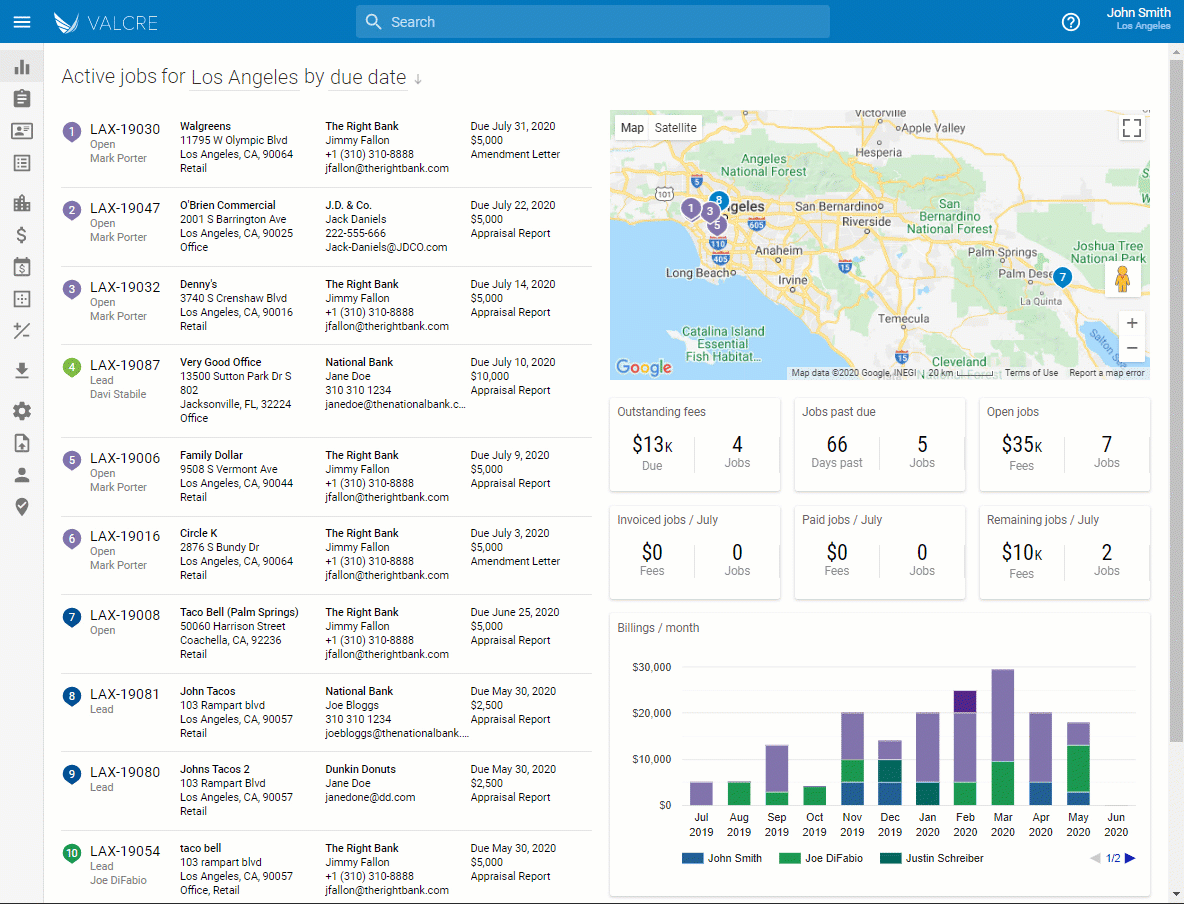Open the contact card icon in sidebar

pos(22,131)
